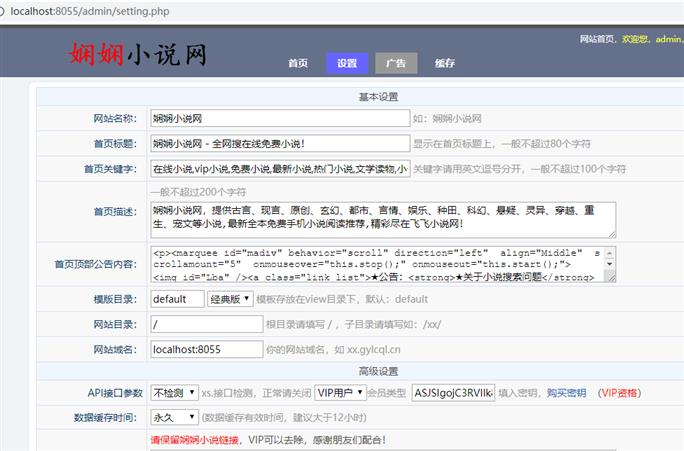
Task: Click the 数据缓存时间 label
Action: (x=105, y=417)
